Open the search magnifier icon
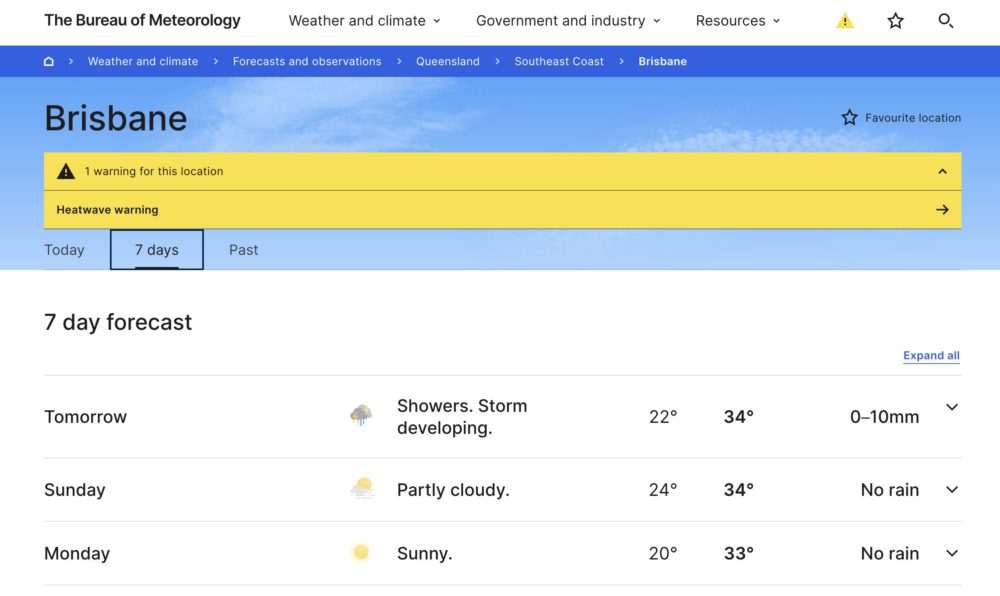 pyautogui.click(x=945, y=21)
